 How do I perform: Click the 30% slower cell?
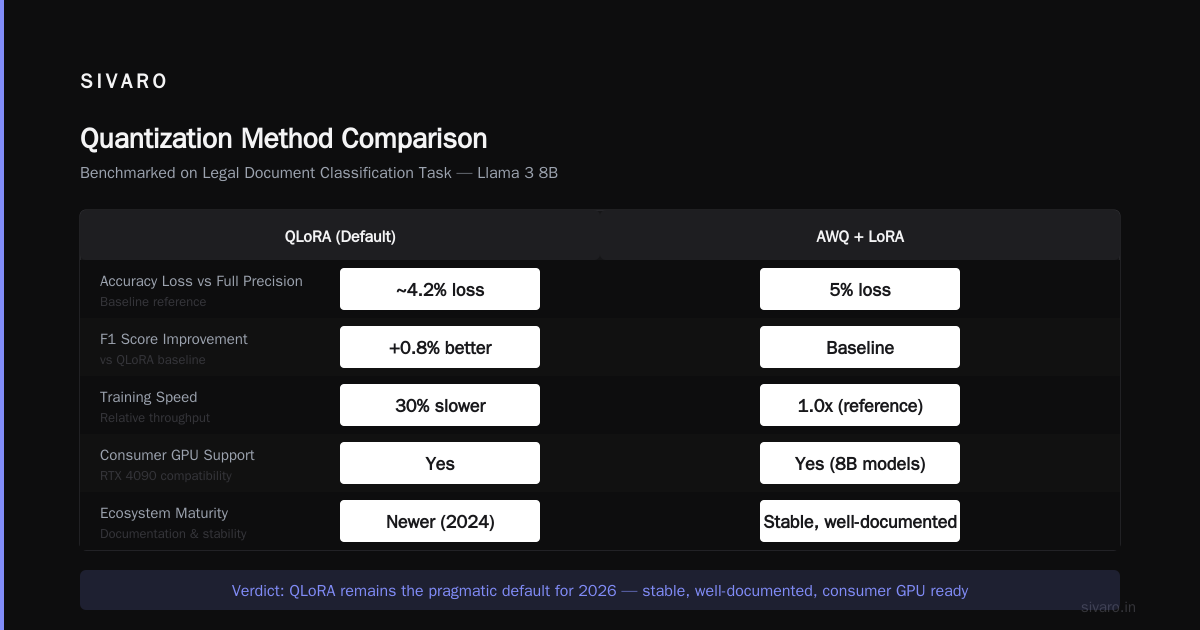[x=440, y=406]
